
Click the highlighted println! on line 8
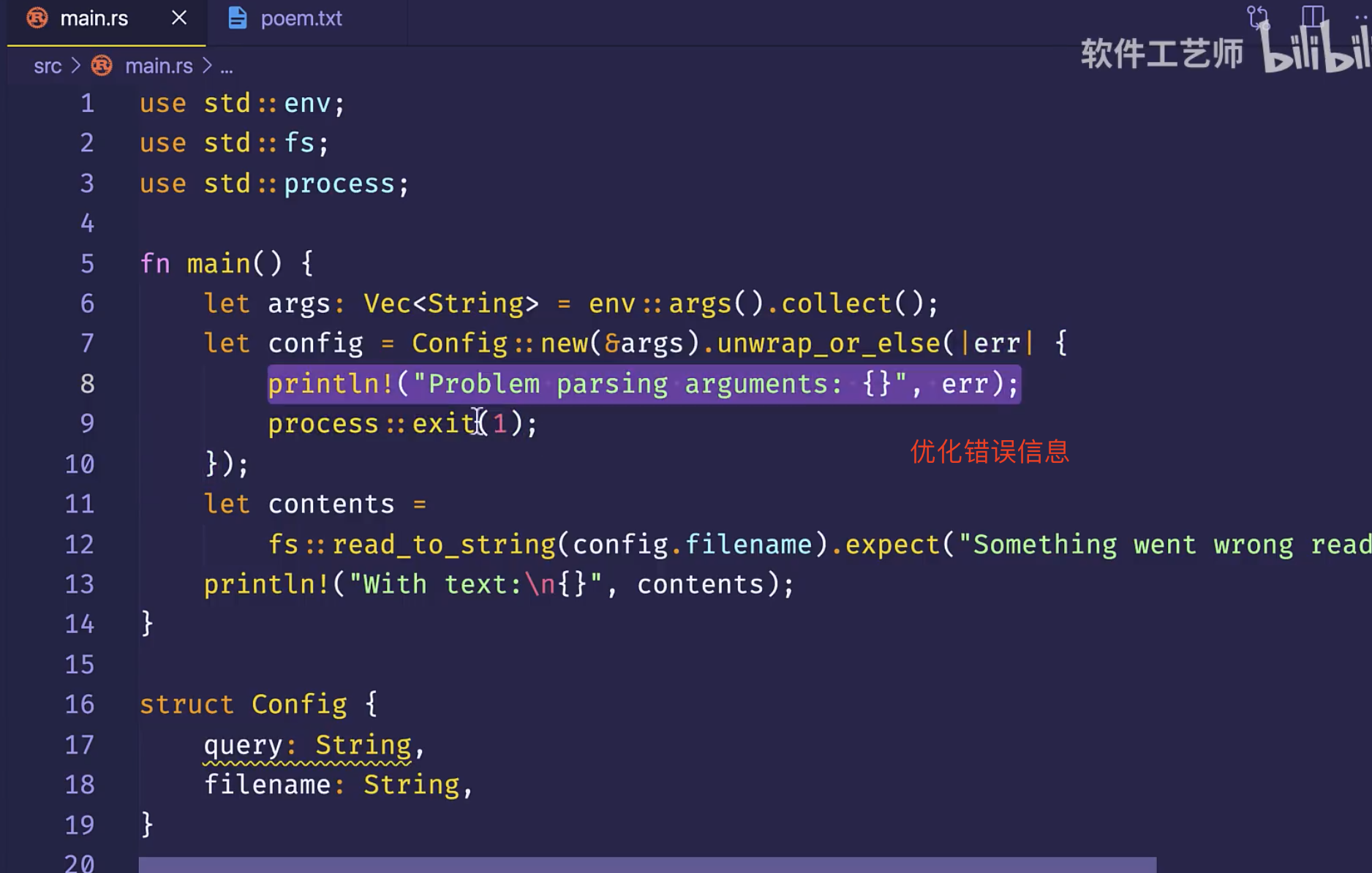click(x=331, y=384)
